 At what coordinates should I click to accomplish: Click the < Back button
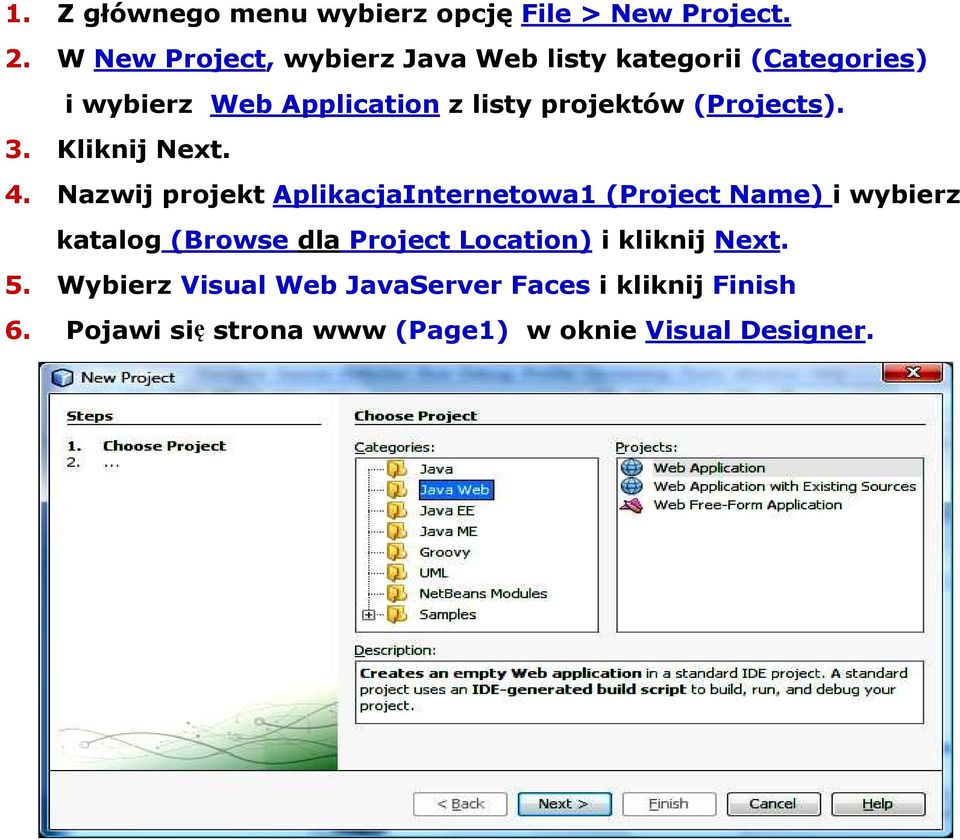point(460,804)
